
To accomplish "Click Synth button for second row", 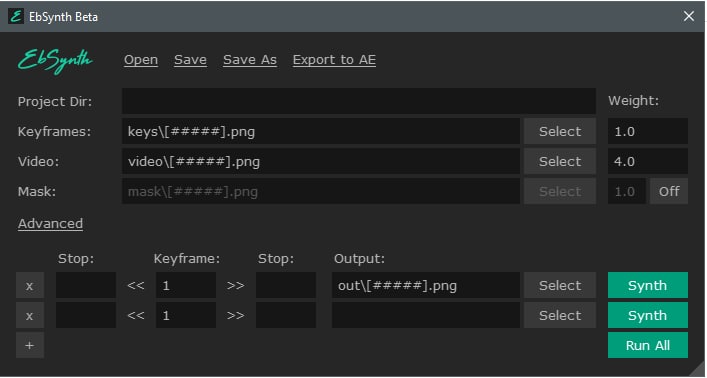I will 647,315.
